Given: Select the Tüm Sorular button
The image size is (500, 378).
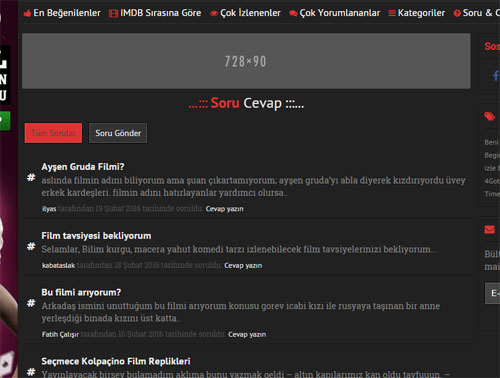Looking at the screenshot, I should coord(53,133).
